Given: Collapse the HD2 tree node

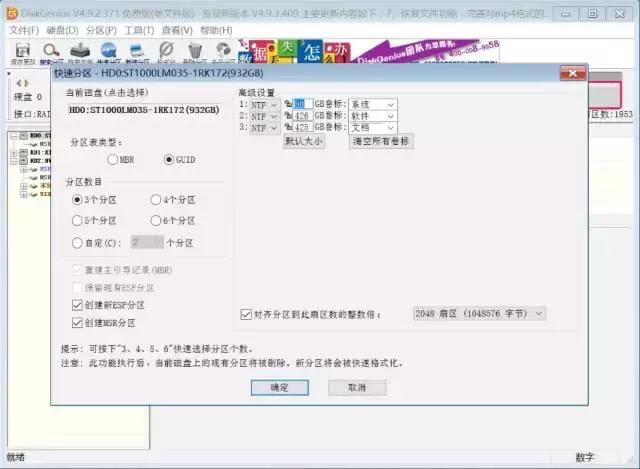Looking at the screenshot, I should (14, 161).
